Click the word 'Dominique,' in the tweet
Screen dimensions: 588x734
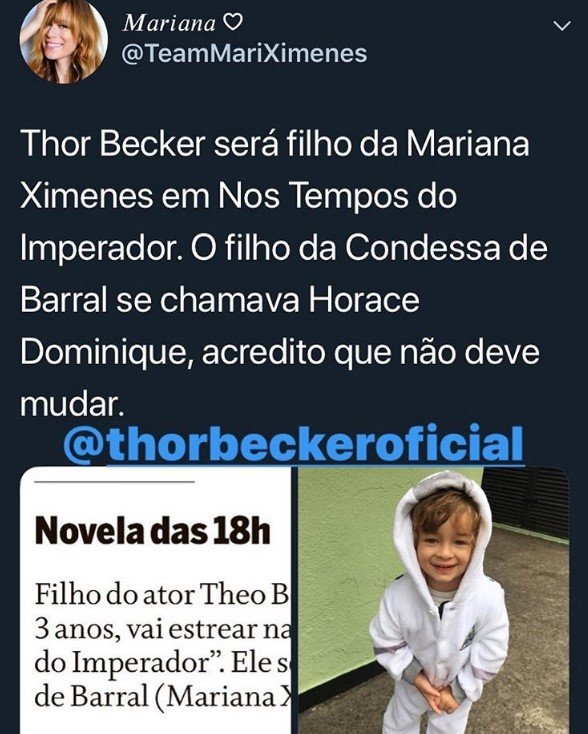(x=107, y=353)
